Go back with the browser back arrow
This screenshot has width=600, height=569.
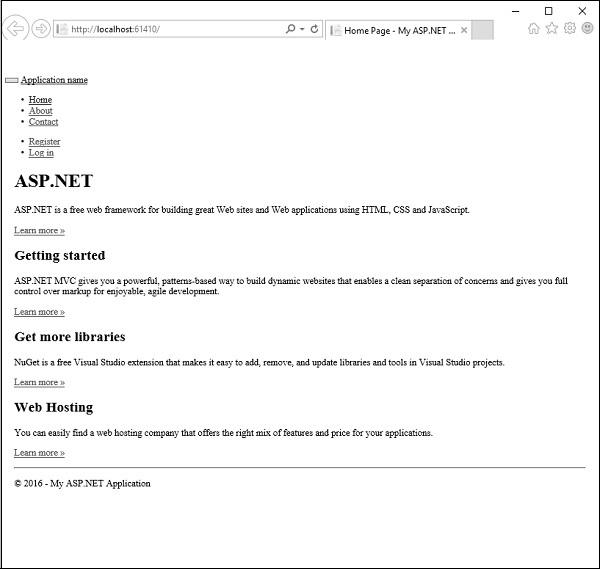click(16, 28)
